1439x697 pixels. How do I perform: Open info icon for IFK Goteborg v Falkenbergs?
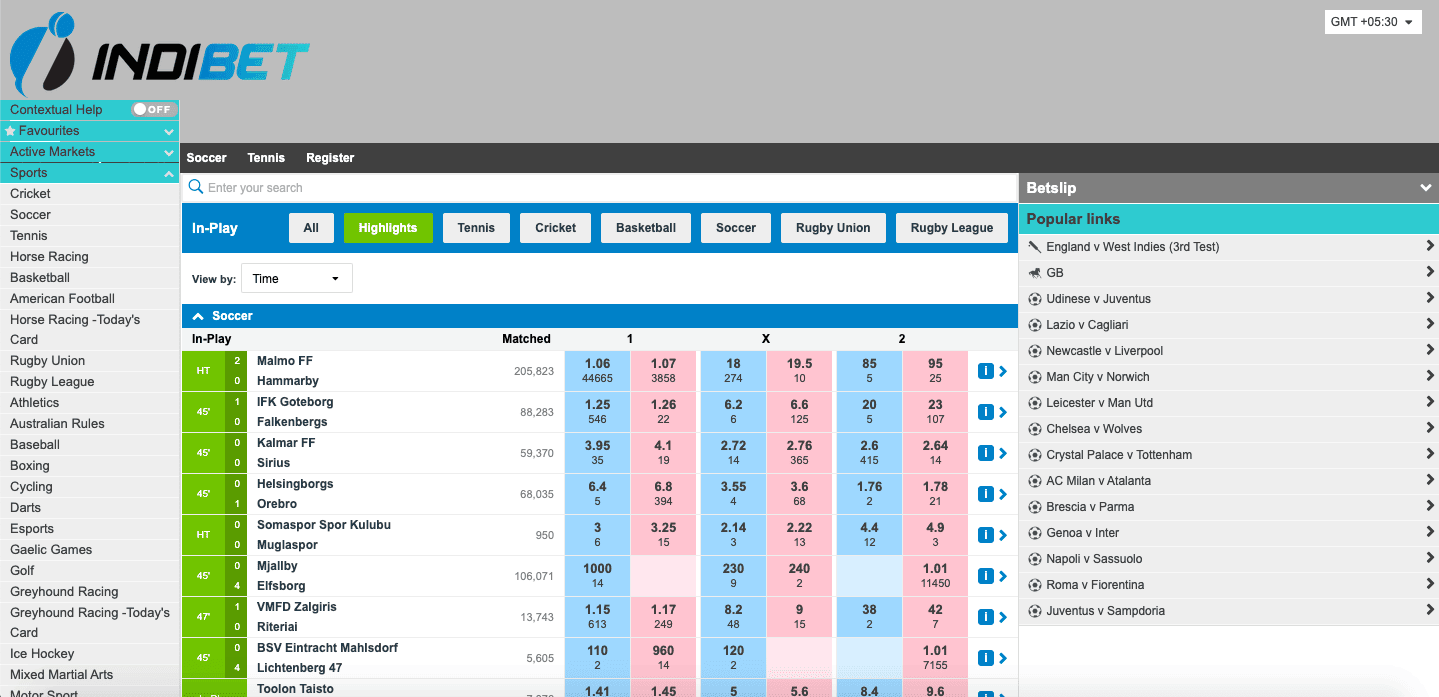tap(986, 412)
